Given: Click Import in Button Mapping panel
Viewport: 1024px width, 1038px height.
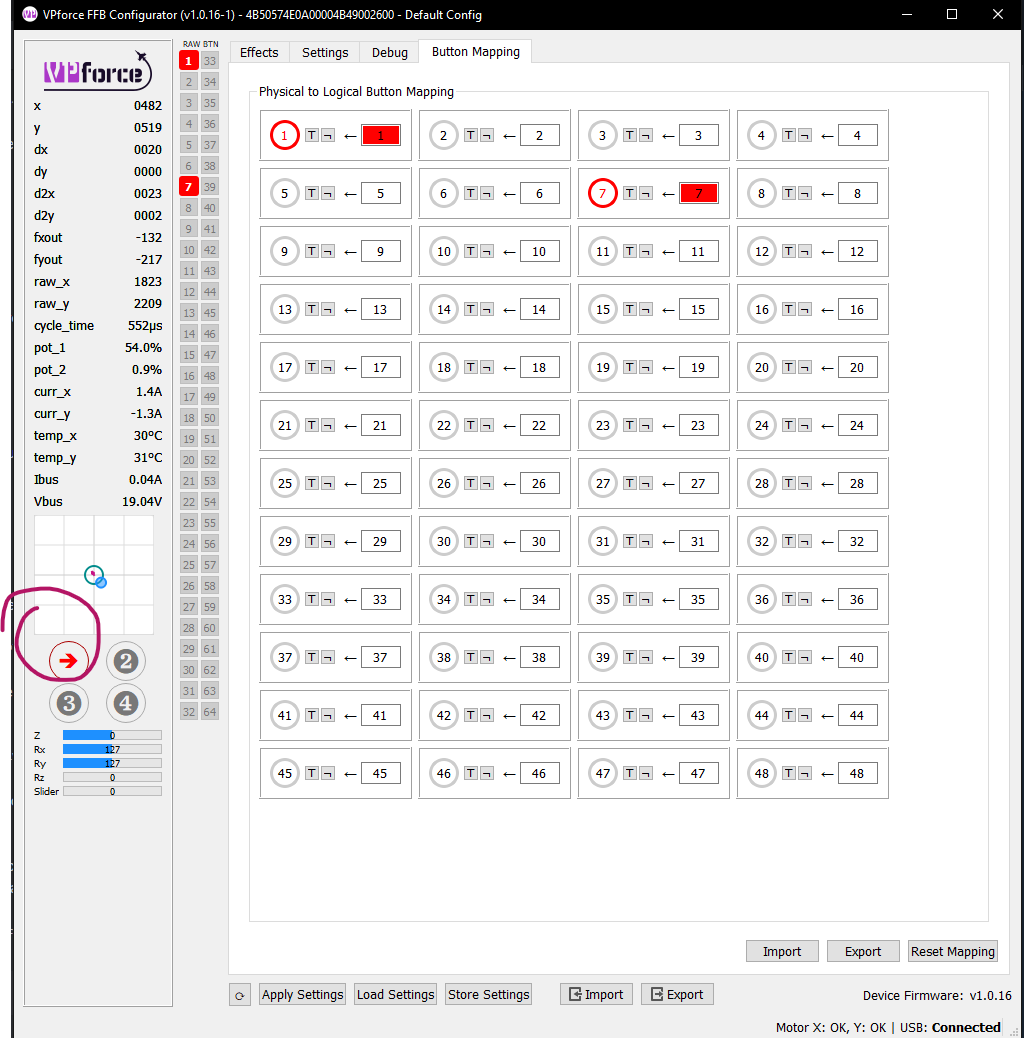Looking at the screenshot, I should (x=782, y=951).
